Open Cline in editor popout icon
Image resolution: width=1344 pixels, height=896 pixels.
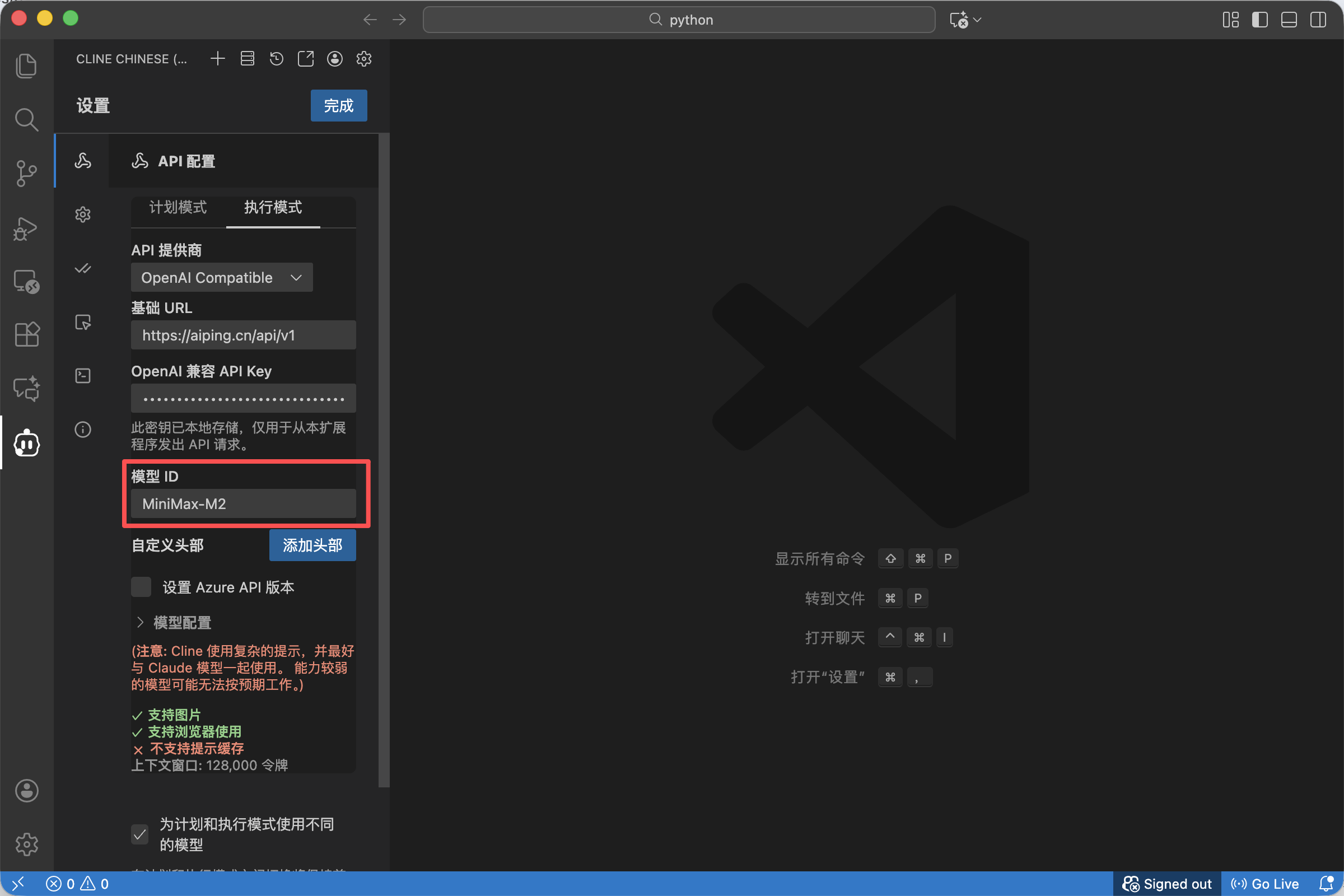306,59
